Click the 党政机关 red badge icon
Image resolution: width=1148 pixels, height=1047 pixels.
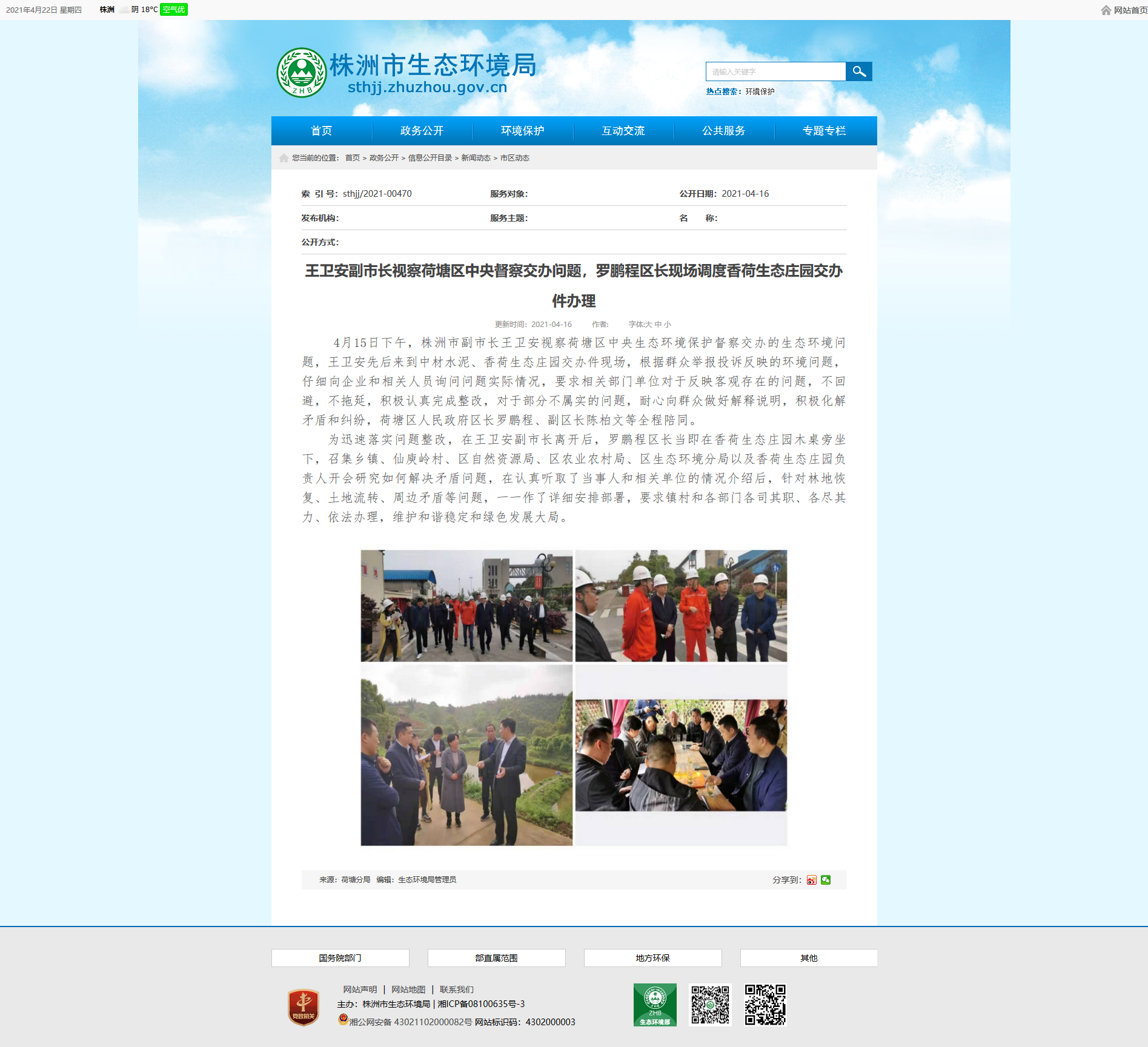coord(304,1007)
